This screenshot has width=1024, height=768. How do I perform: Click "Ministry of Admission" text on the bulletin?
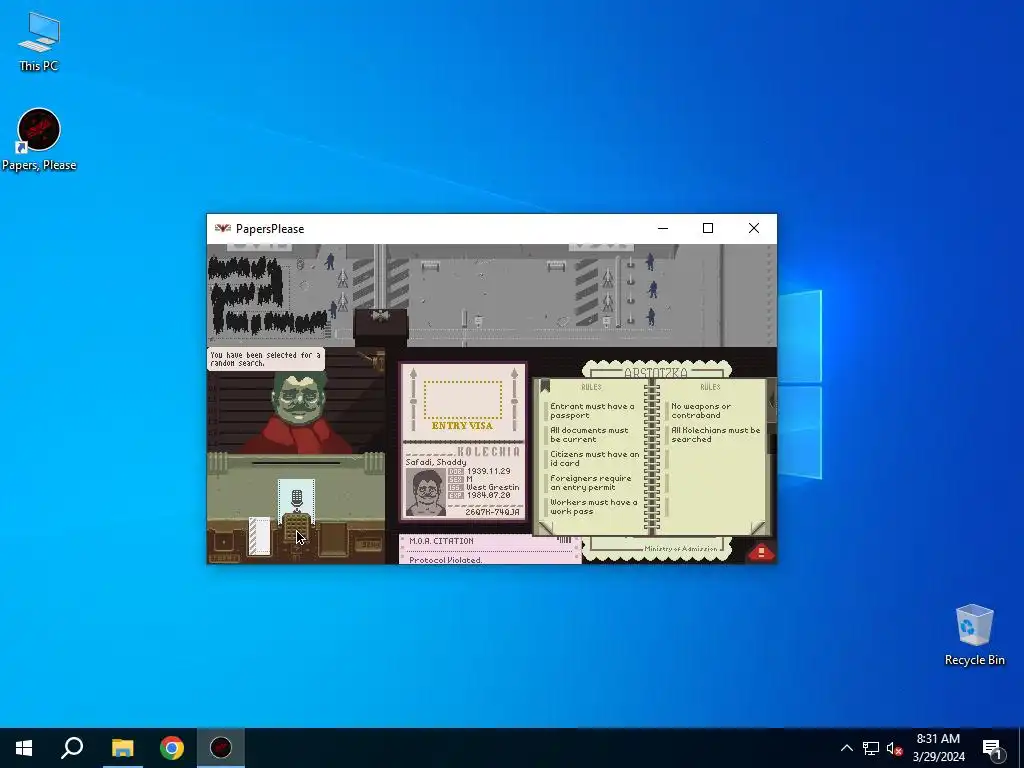point(680,549)
